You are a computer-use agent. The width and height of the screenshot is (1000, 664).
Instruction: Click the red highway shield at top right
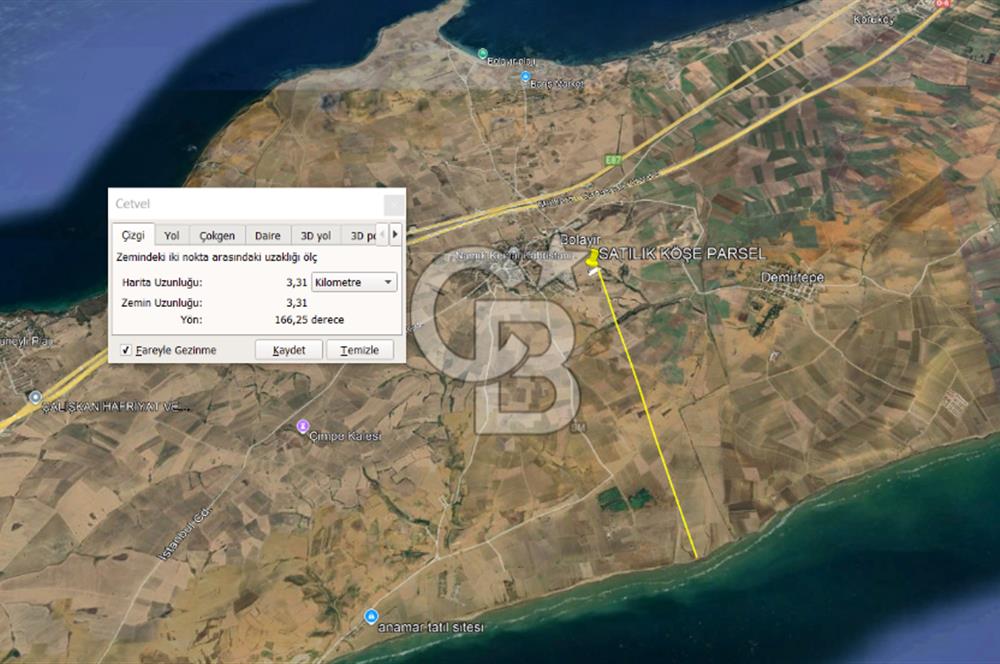point(943,3)
